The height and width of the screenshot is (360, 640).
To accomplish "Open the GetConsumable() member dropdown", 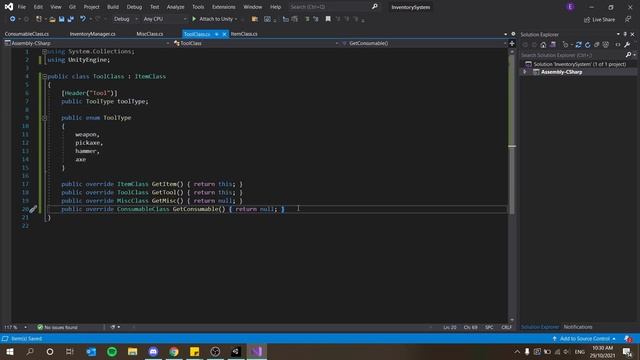I will point(424,43).
